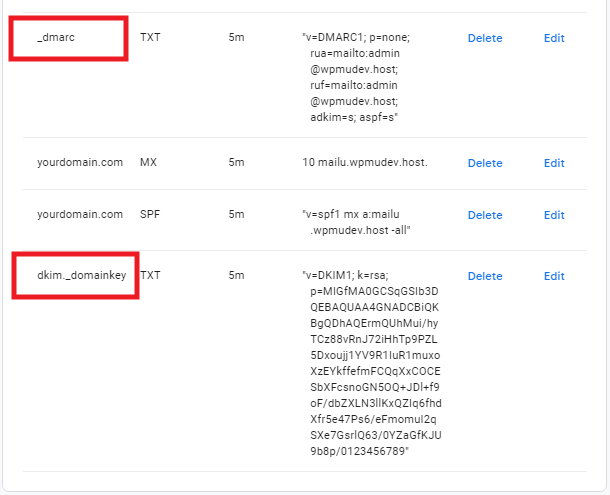Delete the MX record for yourdomain.com
This screenshot has width=610, height=495.
point(485,163)
